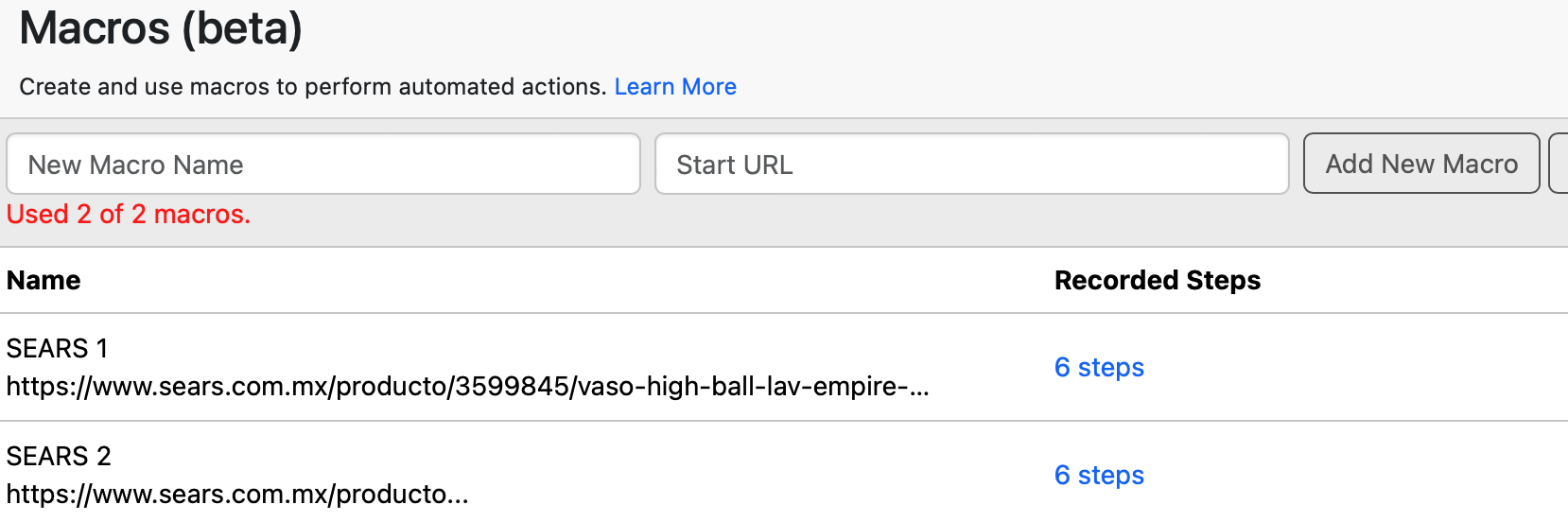Viewport: 1568px width, 522px height.
Task: Open the 6 steps link for SEARS 1
Action: 1099,367
